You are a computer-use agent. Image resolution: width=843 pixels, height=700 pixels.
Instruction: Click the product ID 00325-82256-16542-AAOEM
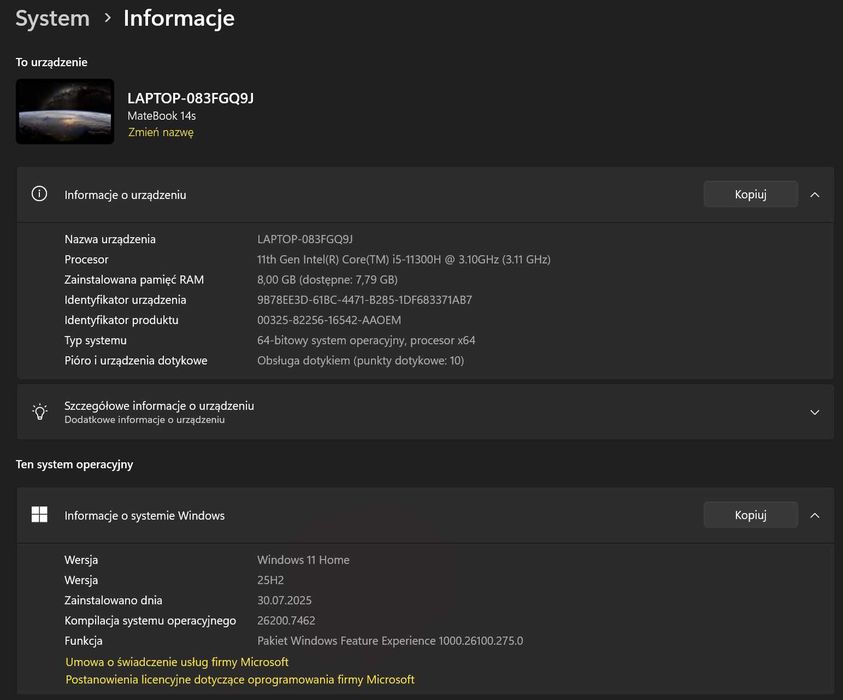(329, 320)
